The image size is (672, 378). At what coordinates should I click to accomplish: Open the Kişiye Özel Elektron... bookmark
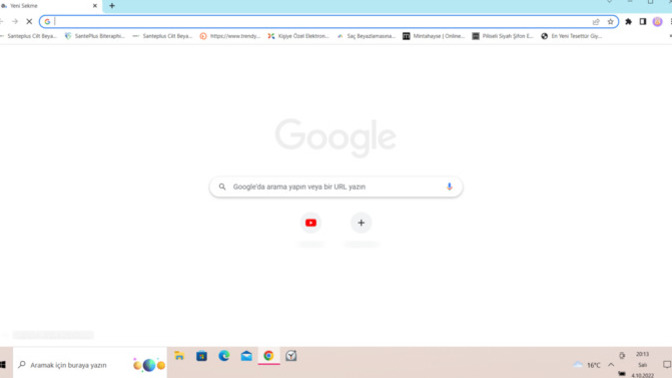point(298,36)
